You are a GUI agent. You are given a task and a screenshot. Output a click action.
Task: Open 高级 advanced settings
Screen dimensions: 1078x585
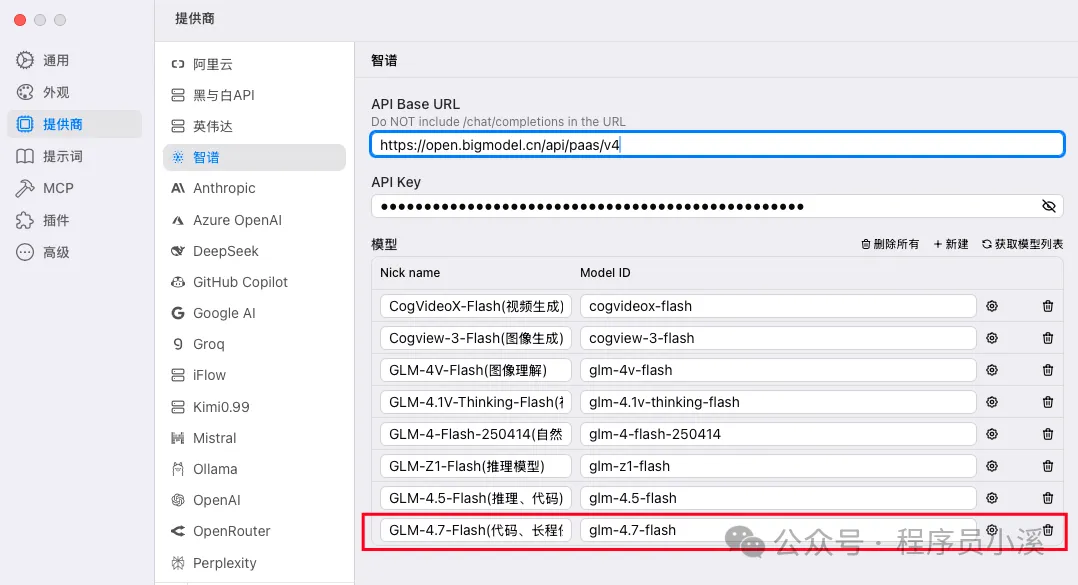pos(74,252)
